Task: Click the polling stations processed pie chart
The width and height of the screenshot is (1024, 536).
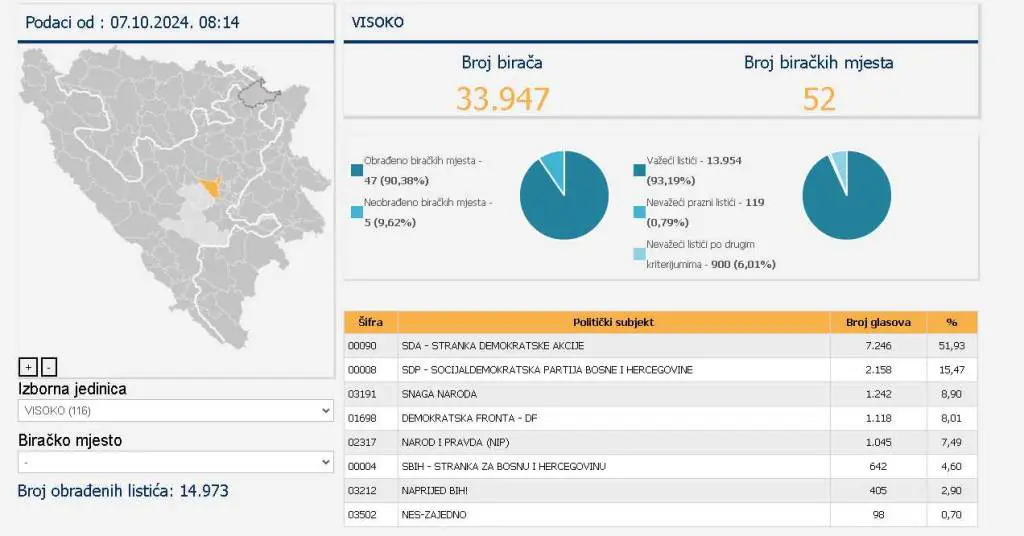Action: pos(564,196)
